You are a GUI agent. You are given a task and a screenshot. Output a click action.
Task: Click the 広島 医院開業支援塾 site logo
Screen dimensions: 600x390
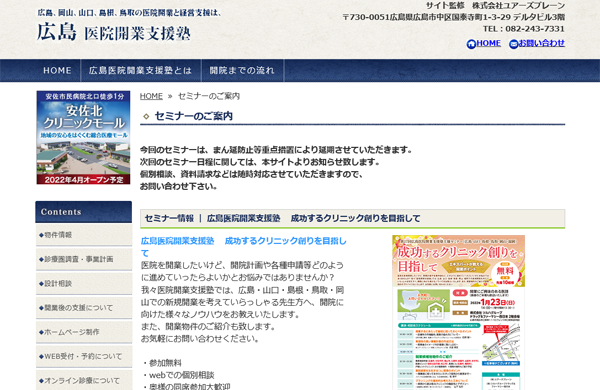[x=114, y=31]
